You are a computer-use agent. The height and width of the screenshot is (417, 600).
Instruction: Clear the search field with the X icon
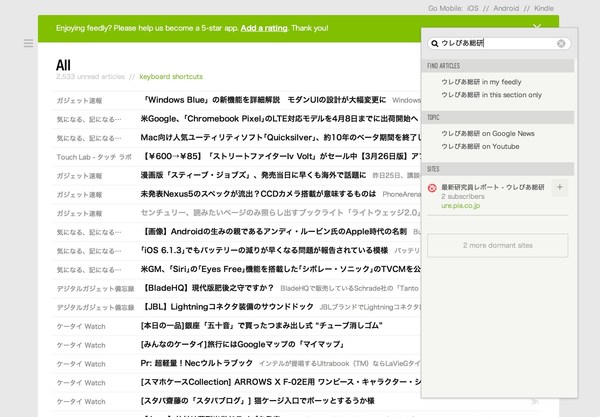[562, 44]
